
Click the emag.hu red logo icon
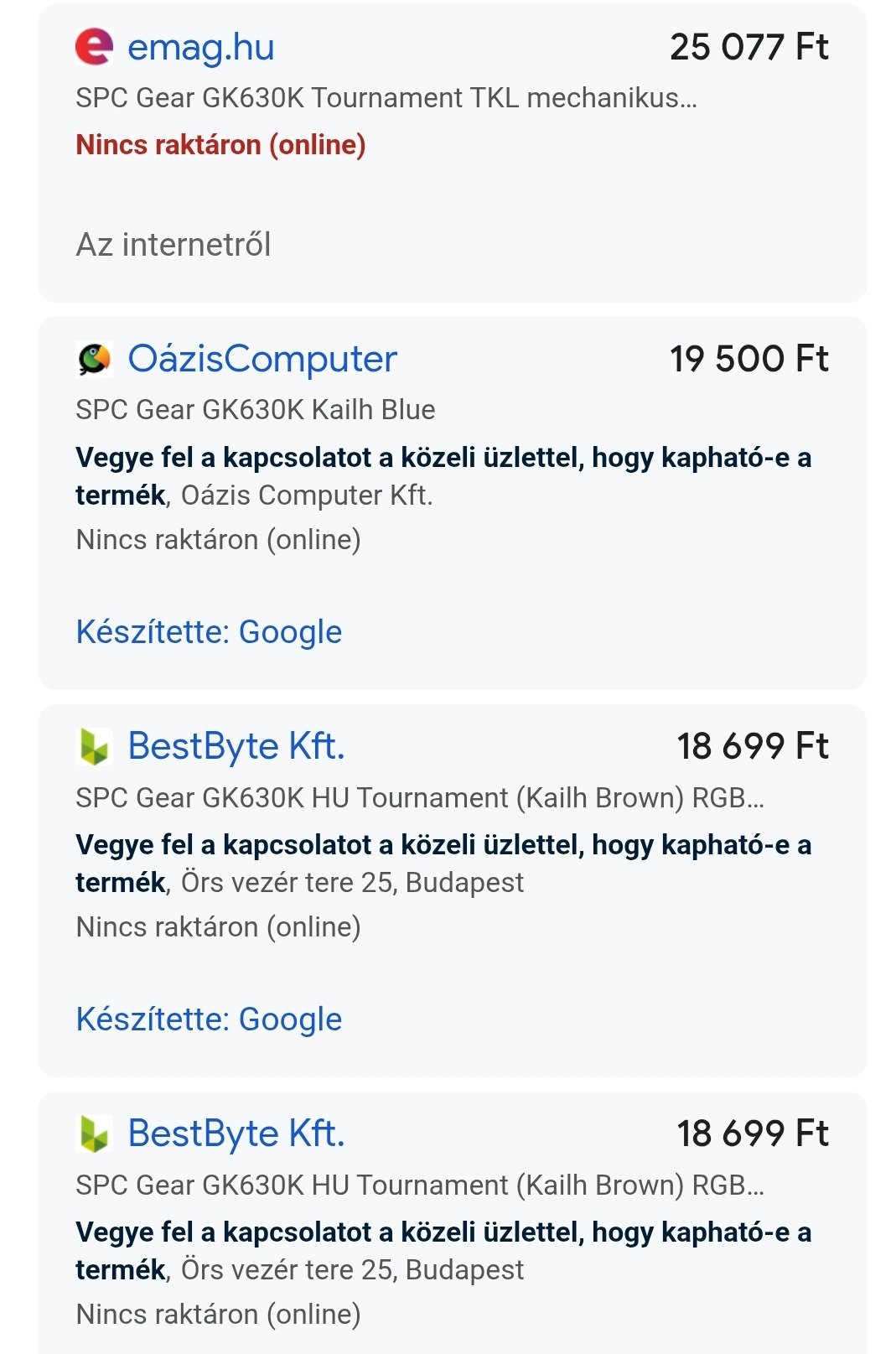94,46
